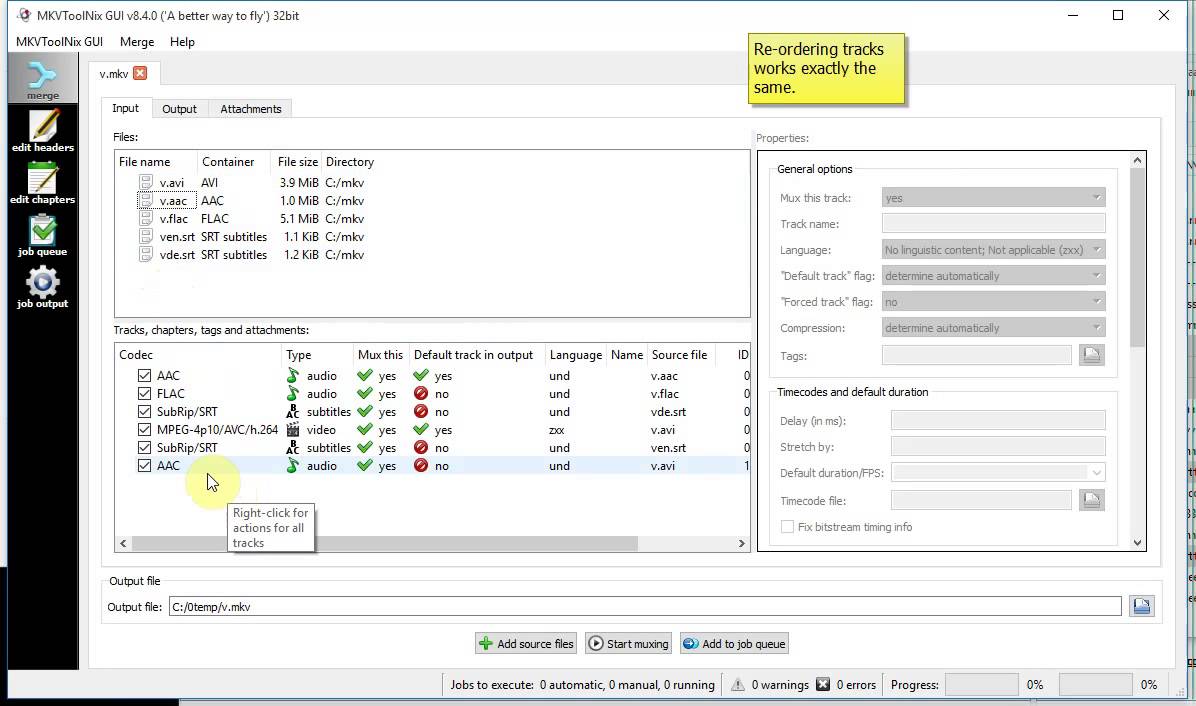
Task: Click subtitles icon for vde.srt track
Action: click(x=293, y=412)
